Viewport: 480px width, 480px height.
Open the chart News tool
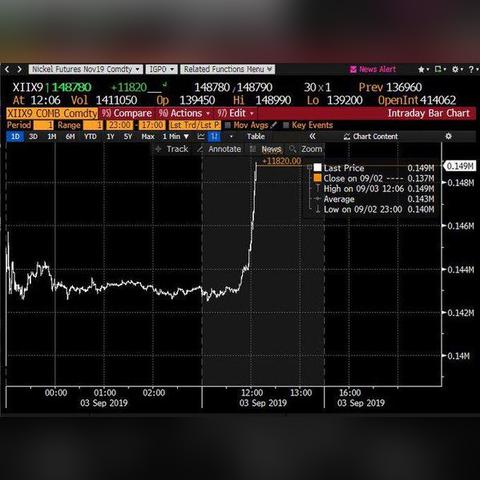tap(266, 149)
